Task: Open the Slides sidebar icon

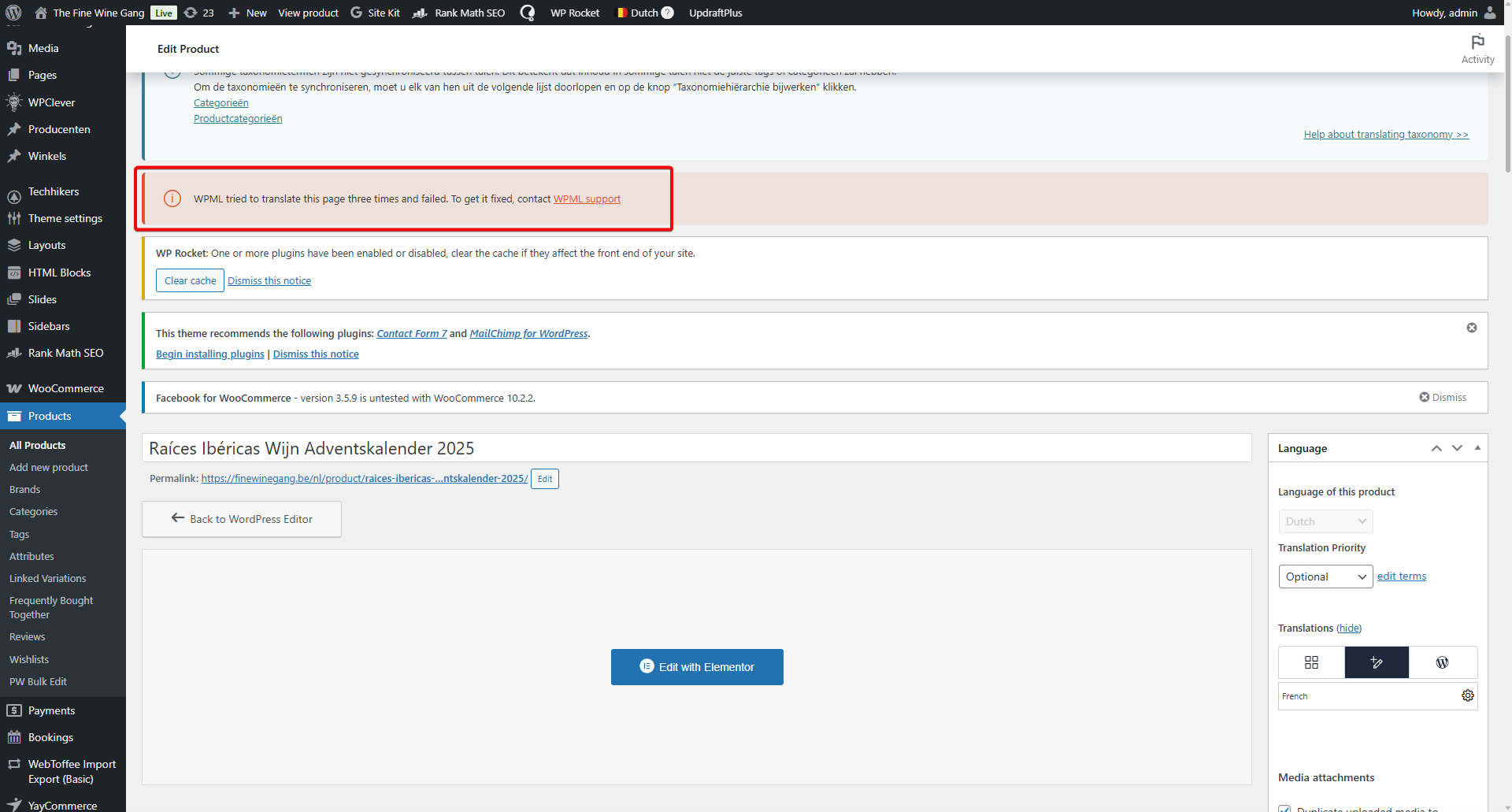Action: click(x=14, y=300)
